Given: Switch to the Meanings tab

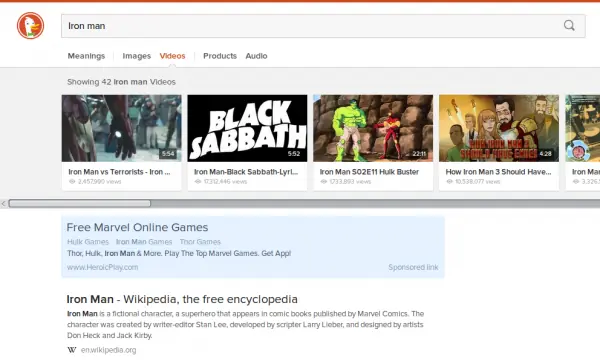Looking at the screenshot, I should point(86,56).
